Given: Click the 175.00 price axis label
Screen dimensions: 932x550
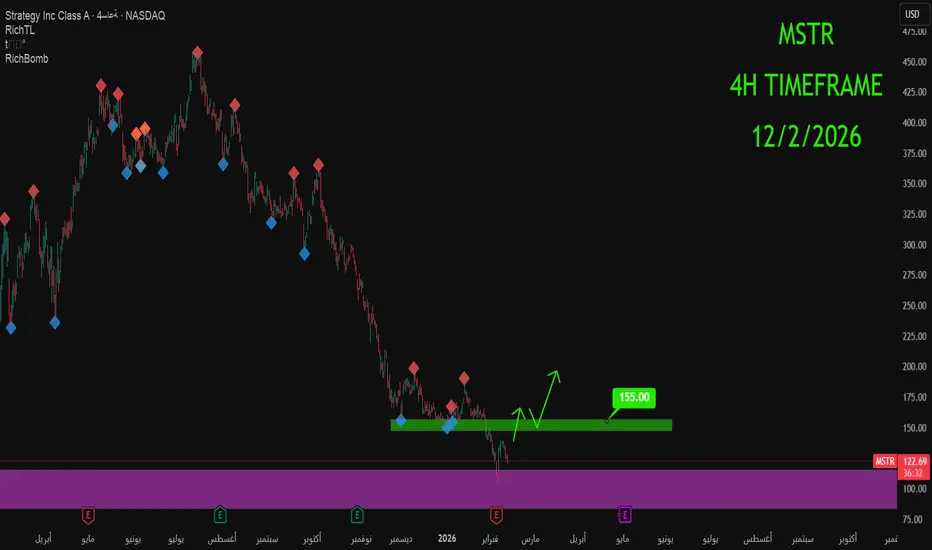Looking at the screenshot, I should [x=914, y=397].
